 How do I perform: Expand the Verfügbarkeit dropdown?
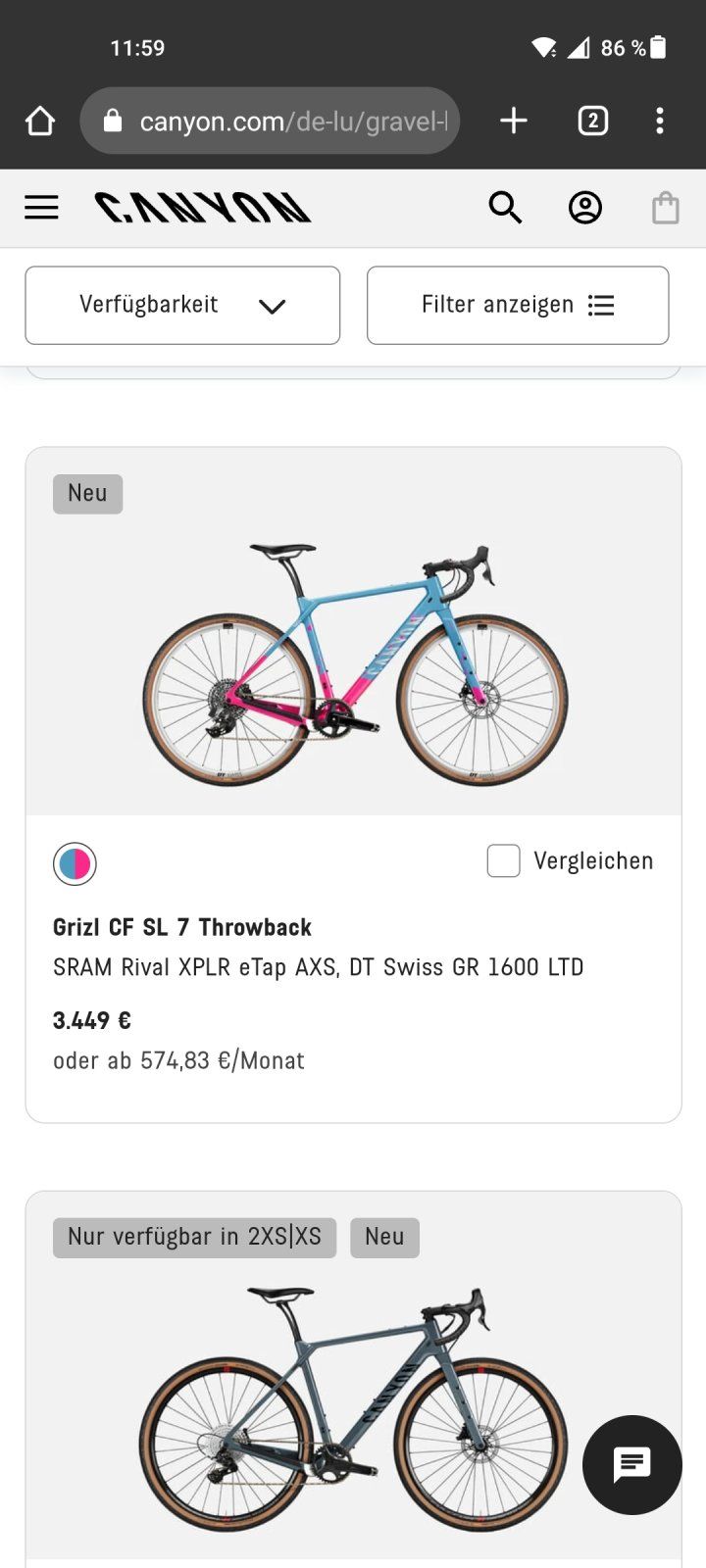click(x=182, y=305)
